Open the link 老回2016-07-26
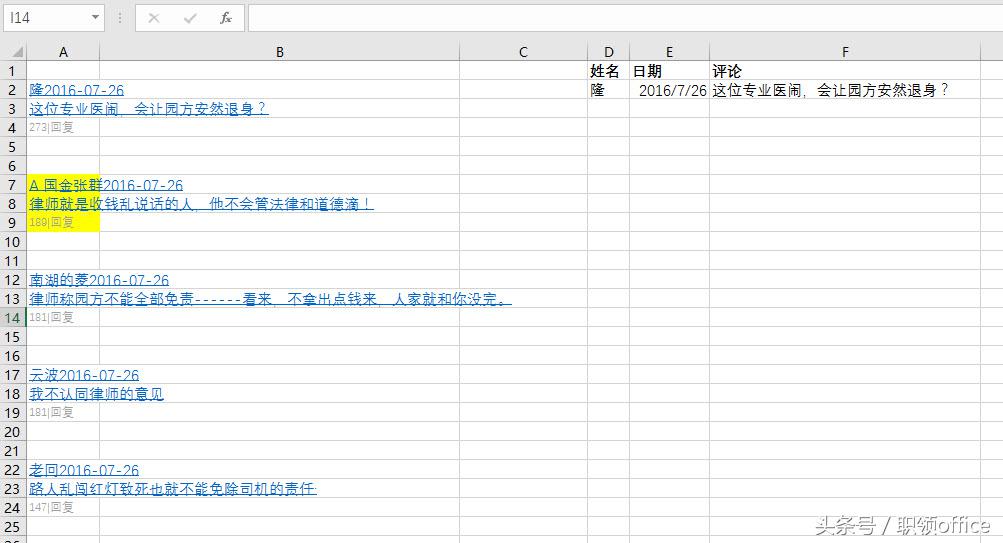 pyautogui.click(x=84, y=470)
